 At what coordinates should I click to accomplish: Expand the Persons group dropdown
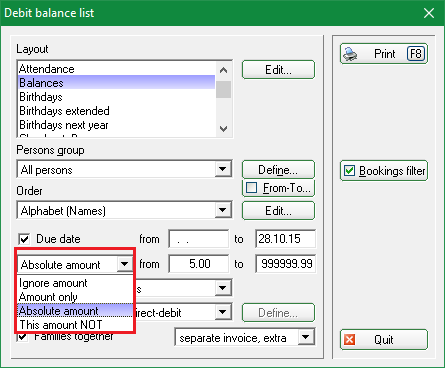tap(223, 169)
